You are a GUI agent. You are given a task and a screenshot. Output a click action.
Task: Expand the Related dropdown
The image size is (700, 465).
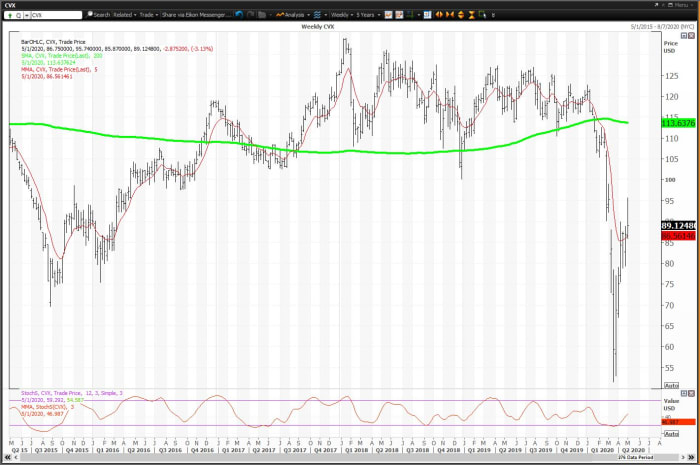click(125, 15)
